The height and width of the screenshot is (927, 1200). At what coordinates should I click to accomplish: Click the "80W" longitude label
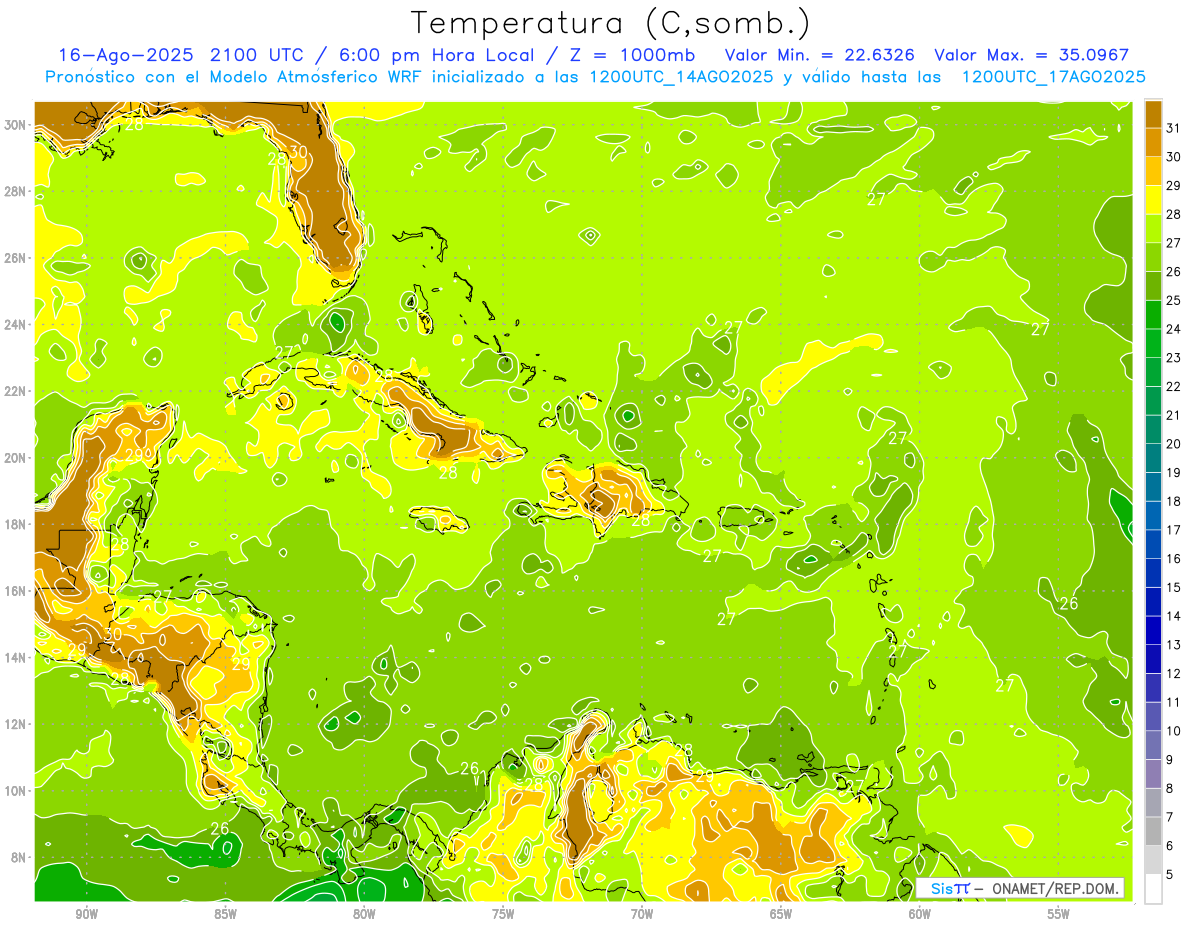(364, 914)
